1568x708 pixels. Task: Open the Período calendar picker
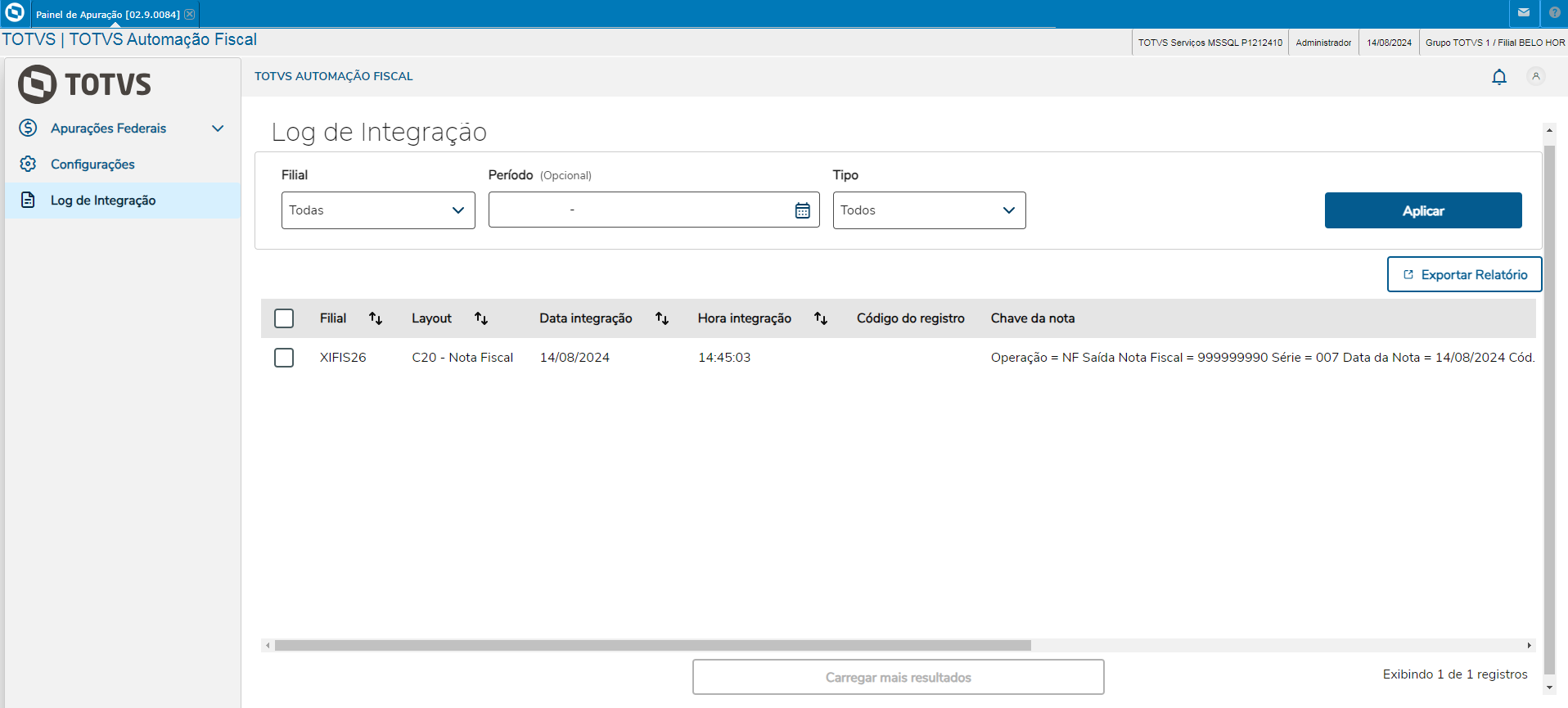click(803, 210)
